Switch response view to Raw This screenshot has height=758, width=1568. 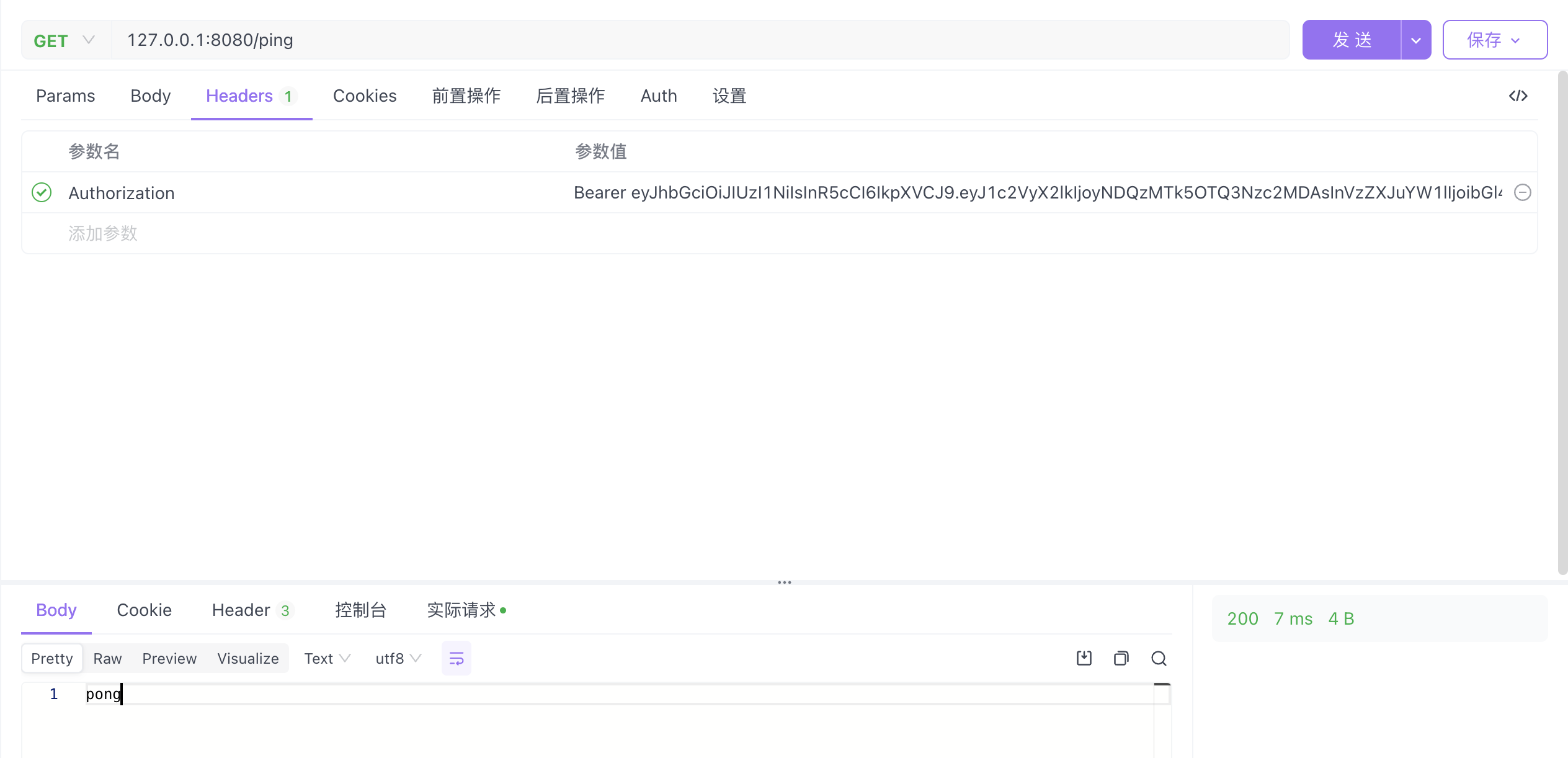(107, 658)
